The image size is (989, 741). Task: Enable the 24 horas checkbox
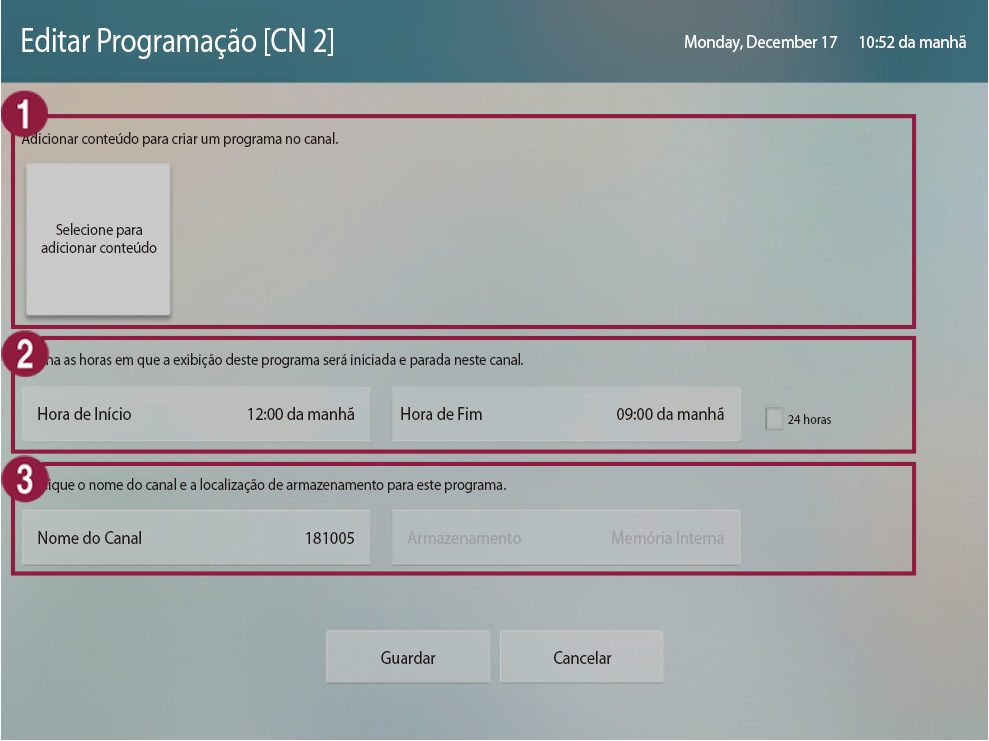774,419
